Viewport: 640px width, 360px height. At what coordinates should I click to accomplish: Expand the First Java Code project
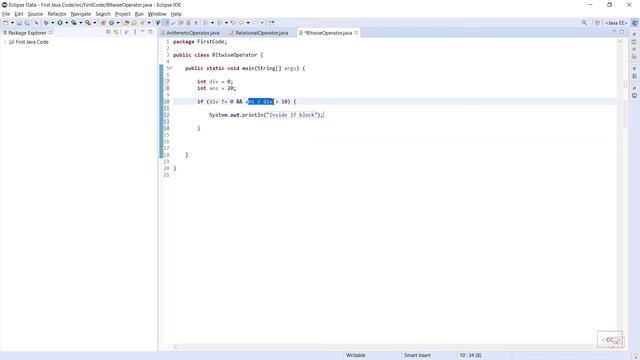pyautogui.click(x=5, y=42)
